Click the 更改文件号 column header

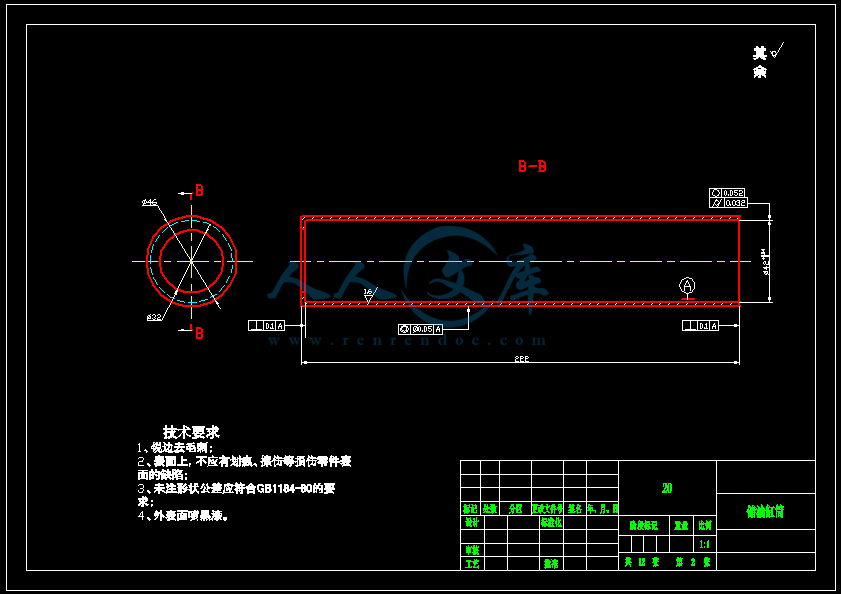[548, 508]
